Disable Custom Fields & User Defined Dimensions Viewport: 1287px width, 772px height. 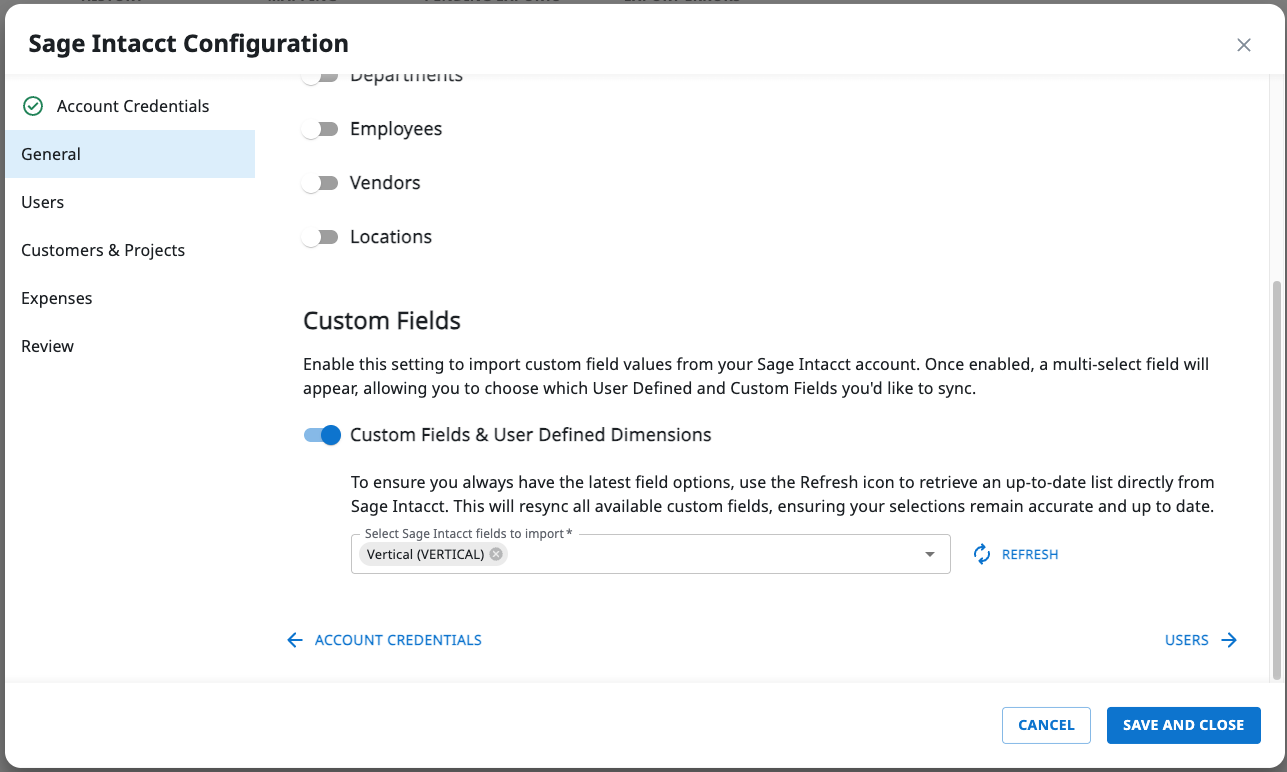(x=322, y=435)
